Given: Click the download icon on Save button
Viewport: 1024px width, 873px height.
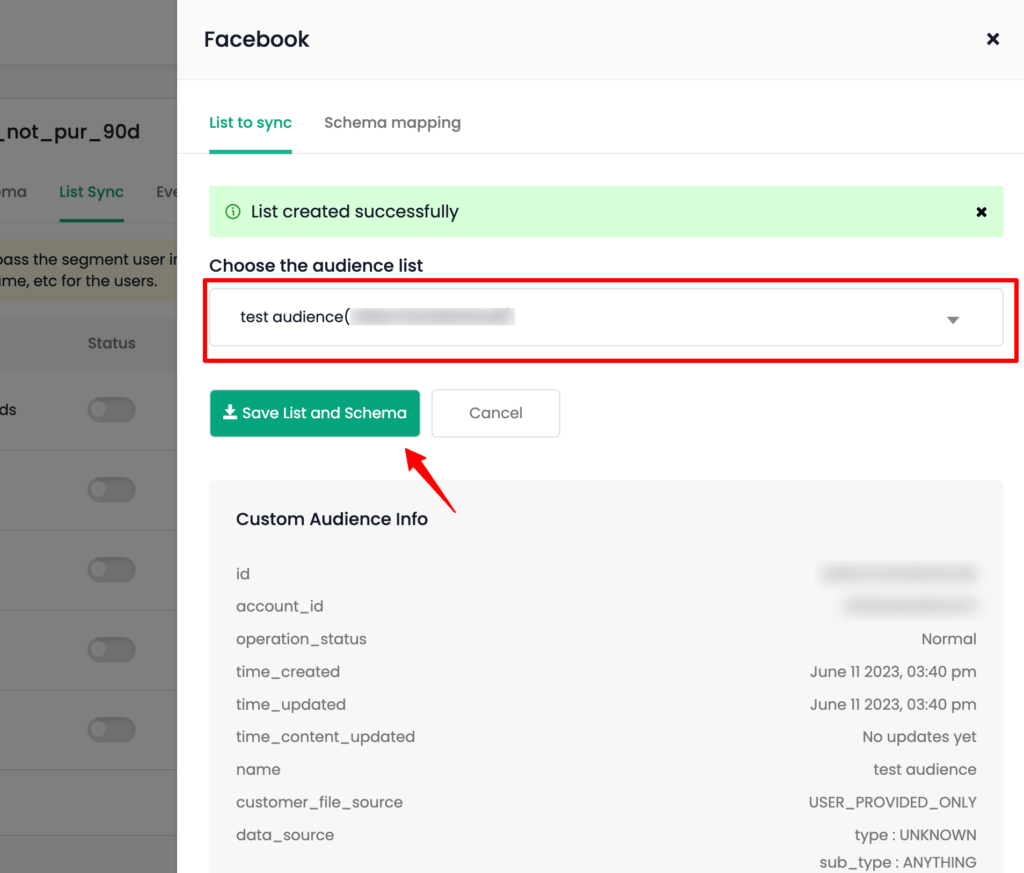Looking at the screenshot, I should coord(230,412).
